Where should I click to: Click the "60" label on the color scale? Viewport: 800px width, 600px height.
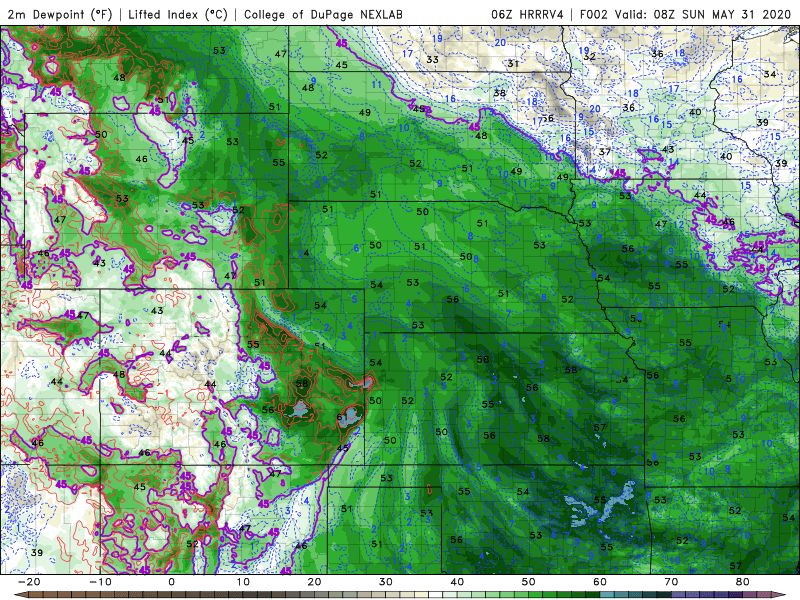[x=600, y=582]
